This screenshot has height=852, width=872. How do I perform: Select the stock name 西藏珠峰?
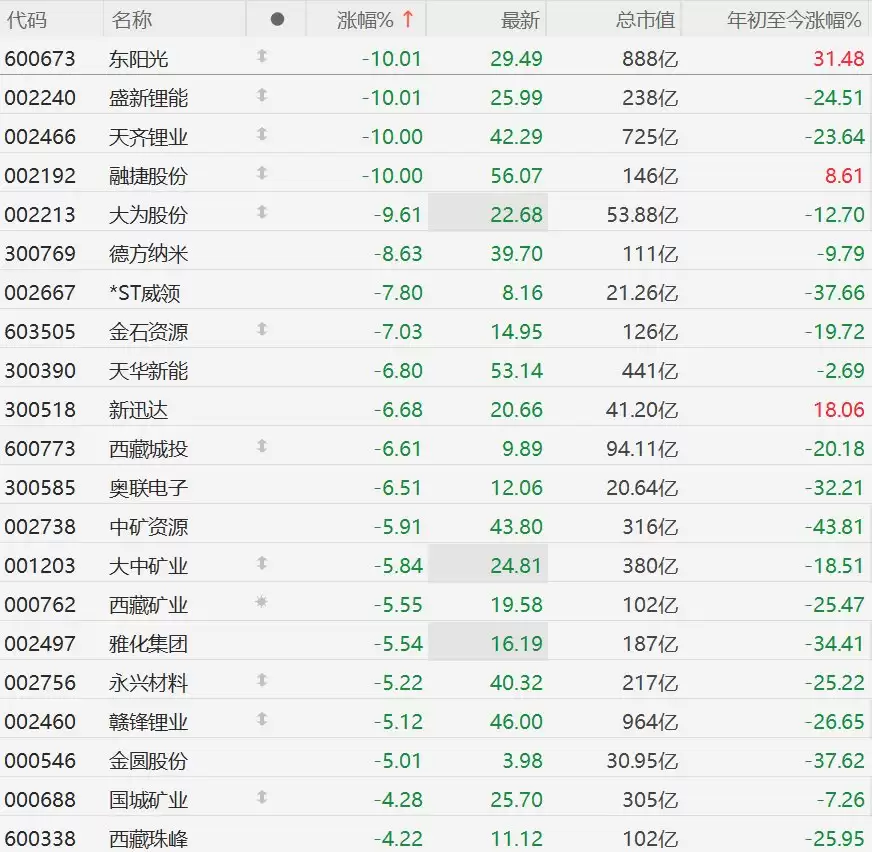pos(148,839)
